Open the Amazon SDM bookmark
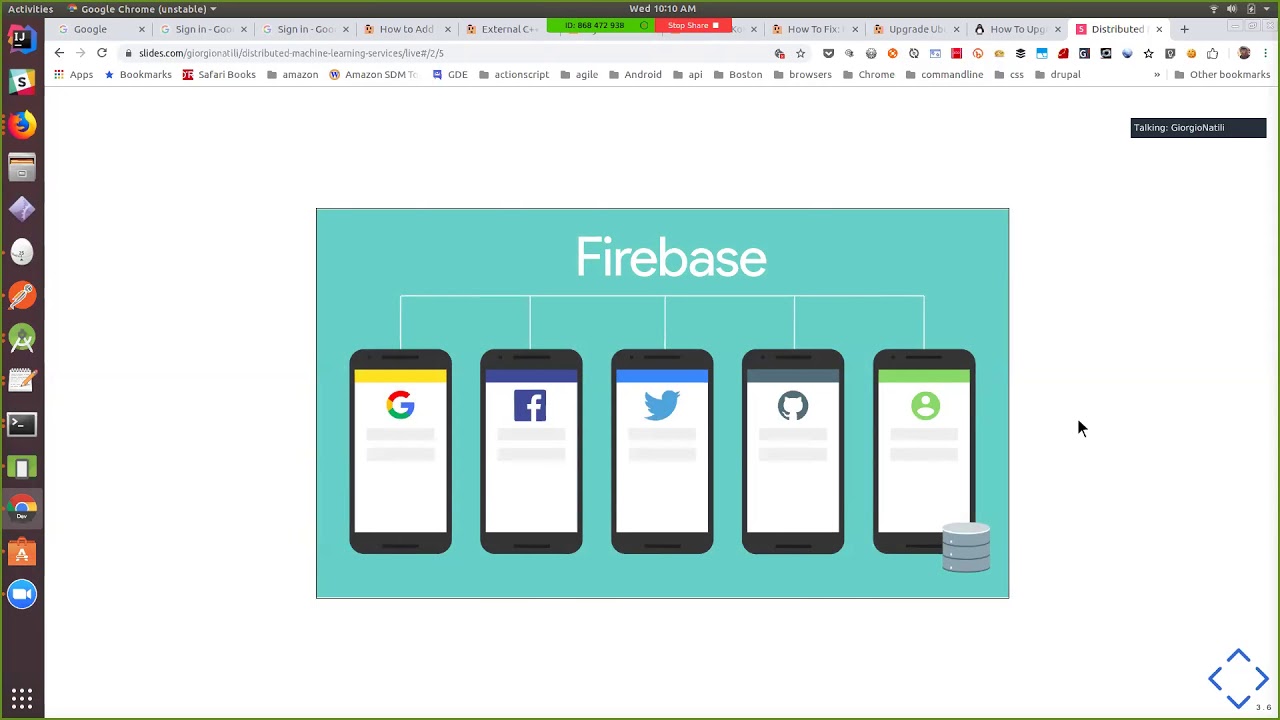Viewport: 1280px width, 720px height. pos(373,75)
